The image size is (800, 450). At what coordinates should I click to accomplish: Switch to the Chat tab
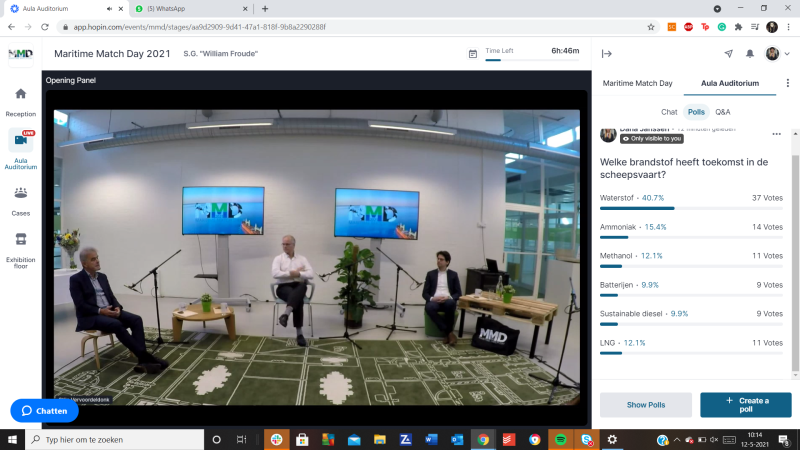tap(669, 112)
